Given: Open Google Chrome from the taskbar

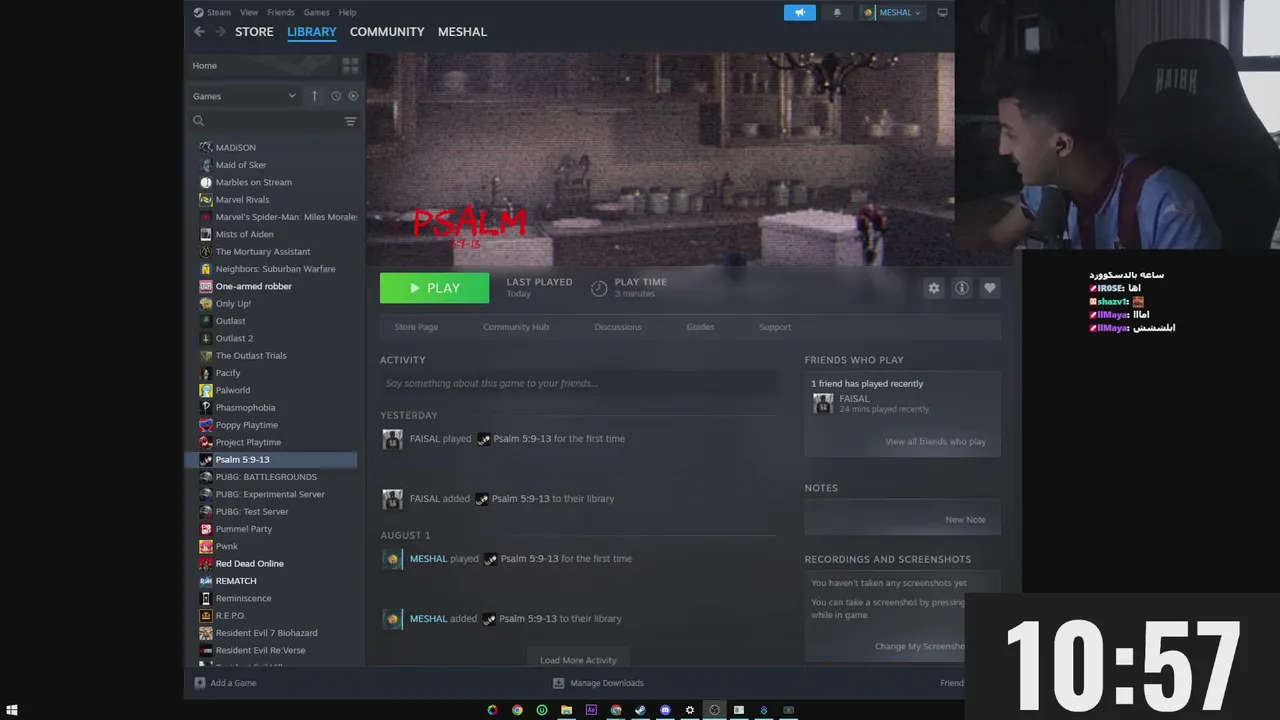Looking at the screenshot, I should (517, 710).
